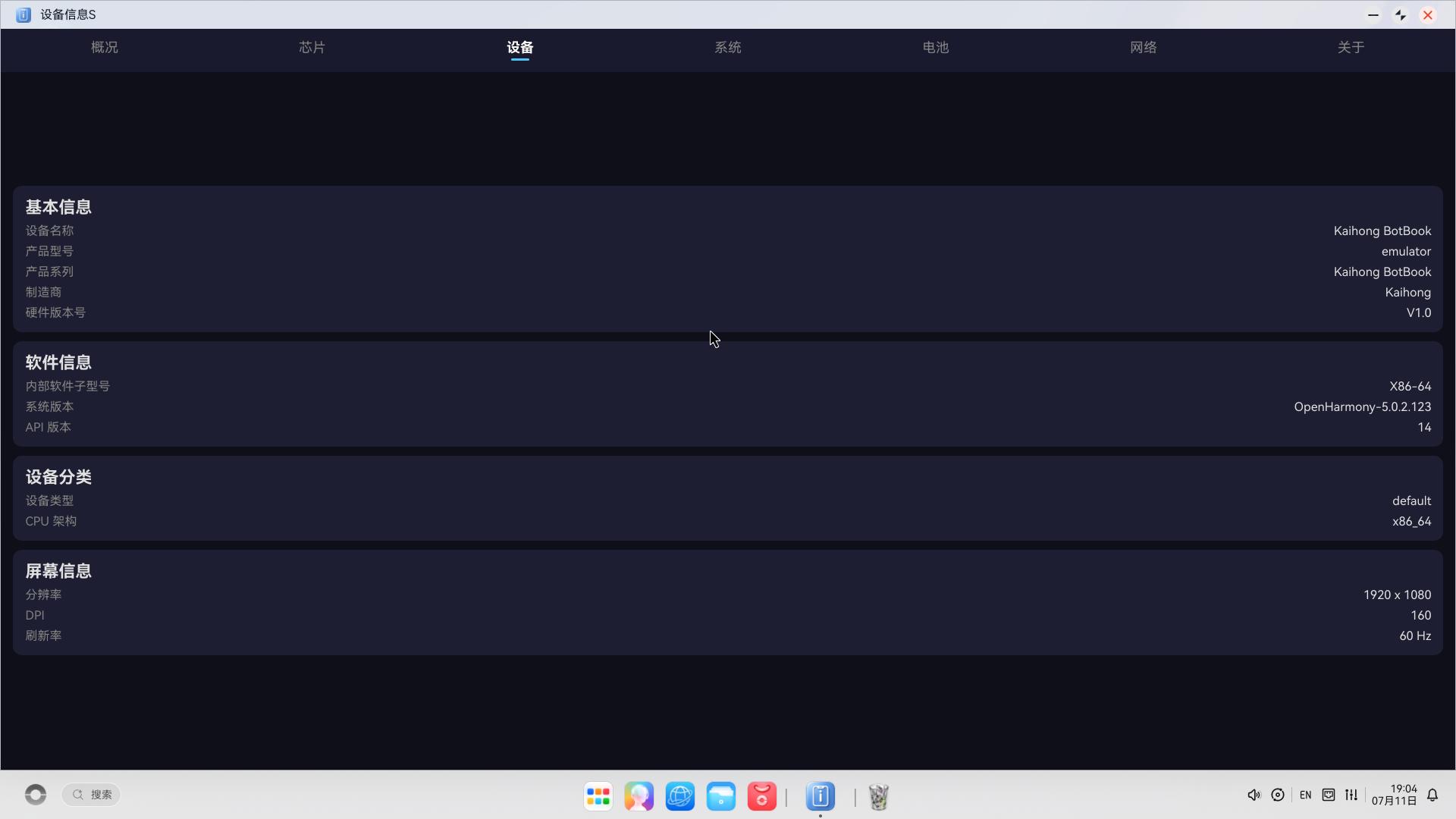This screenshot has height=819, width=1456.
Task: Open the 芯片 tab
Action: [x=312, y=47]
